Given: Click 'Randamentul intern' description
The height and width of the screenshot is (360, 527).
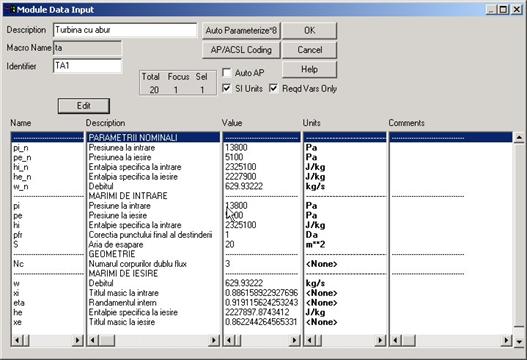Looking at the screenshot, I should point(122,303).
